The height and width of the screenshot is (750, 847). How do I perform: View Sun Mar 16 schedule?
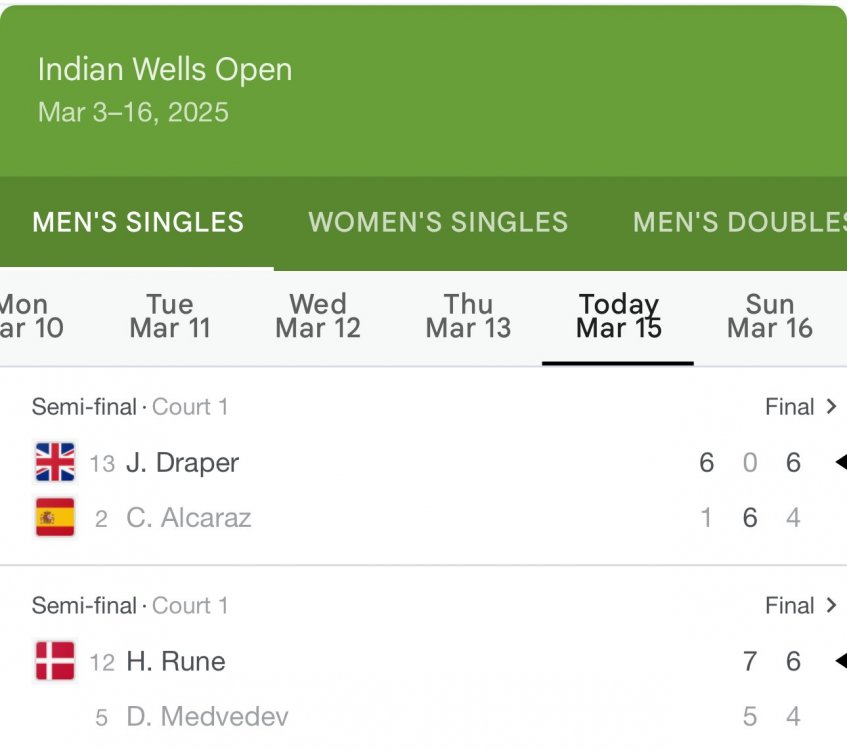tap(770, 316)
